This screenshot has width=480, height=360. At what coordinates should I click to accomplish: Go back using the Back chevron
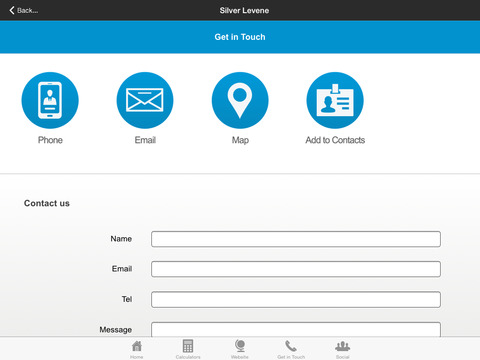pyautogui.click(x=23, y=10)
